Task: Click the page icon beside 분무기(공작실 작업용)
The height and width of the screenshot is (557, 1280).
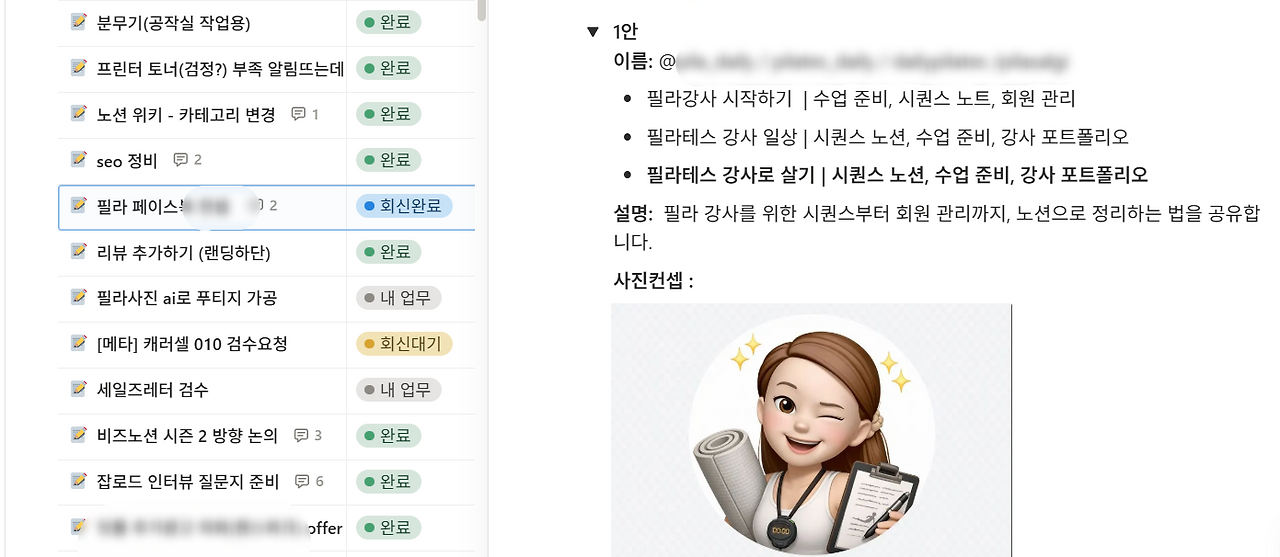Action: tap(79, 21)
